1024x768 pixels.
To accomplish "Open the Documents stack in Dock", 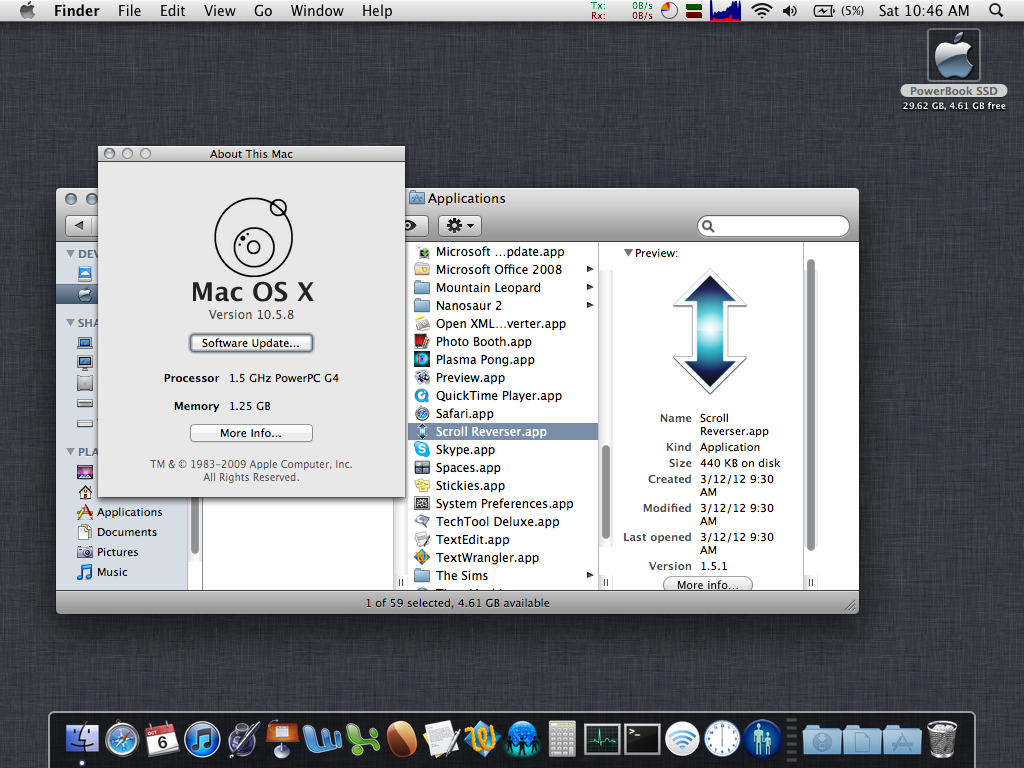I will [x=861, y=740].
